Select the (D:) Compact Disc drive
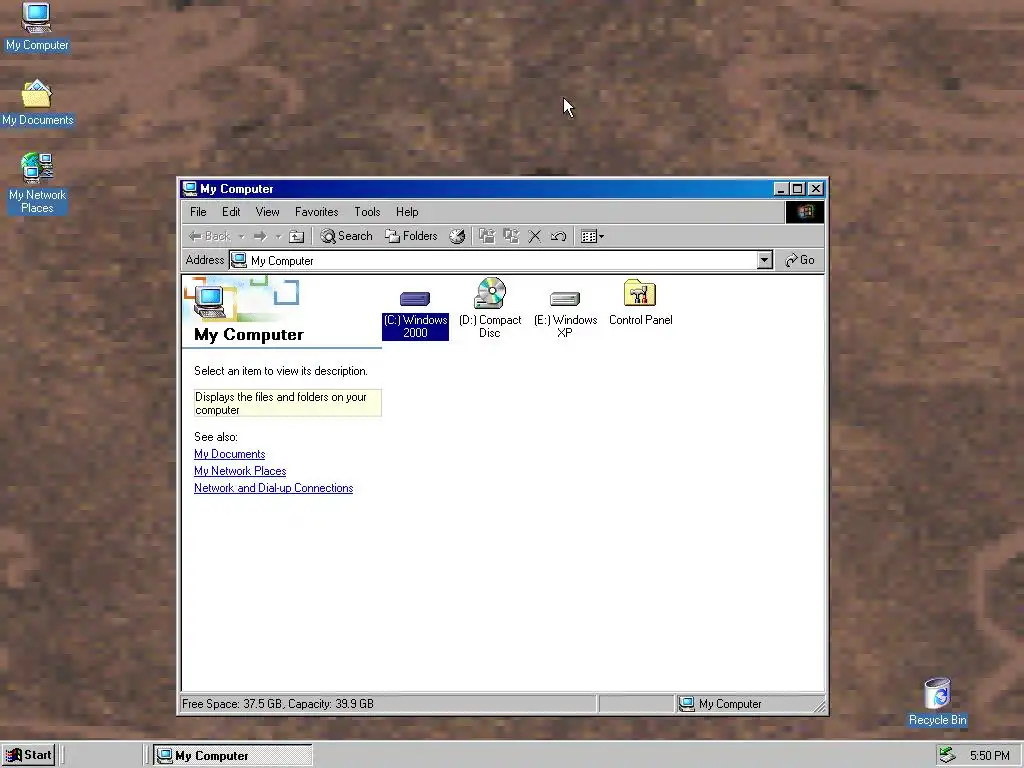1024x768 pixels. [490, 308]
